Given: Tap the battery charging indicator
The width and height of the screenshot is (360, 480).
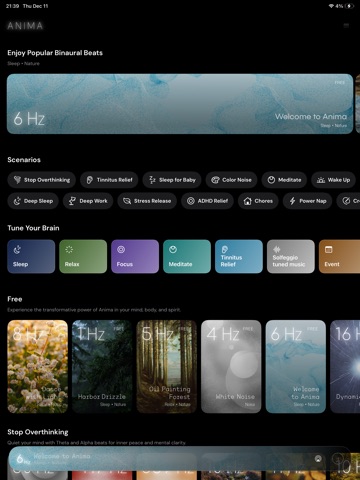Looking at the screenshot, I should pyautogui.click(x=350, y=6).
